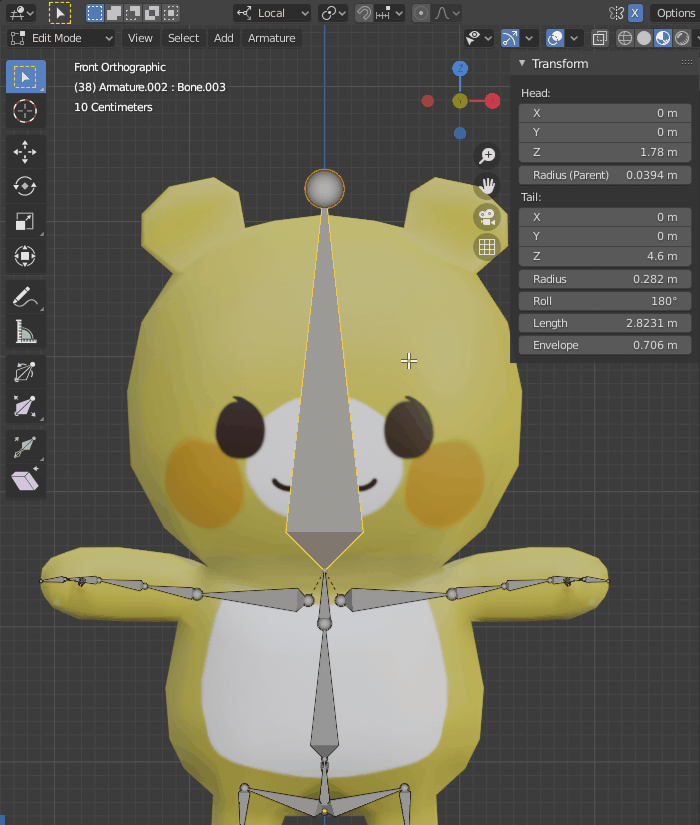The height and width of the screenshot is (825, 700).
Task: Toggle X-Ray mode
Action: (599, 38)
